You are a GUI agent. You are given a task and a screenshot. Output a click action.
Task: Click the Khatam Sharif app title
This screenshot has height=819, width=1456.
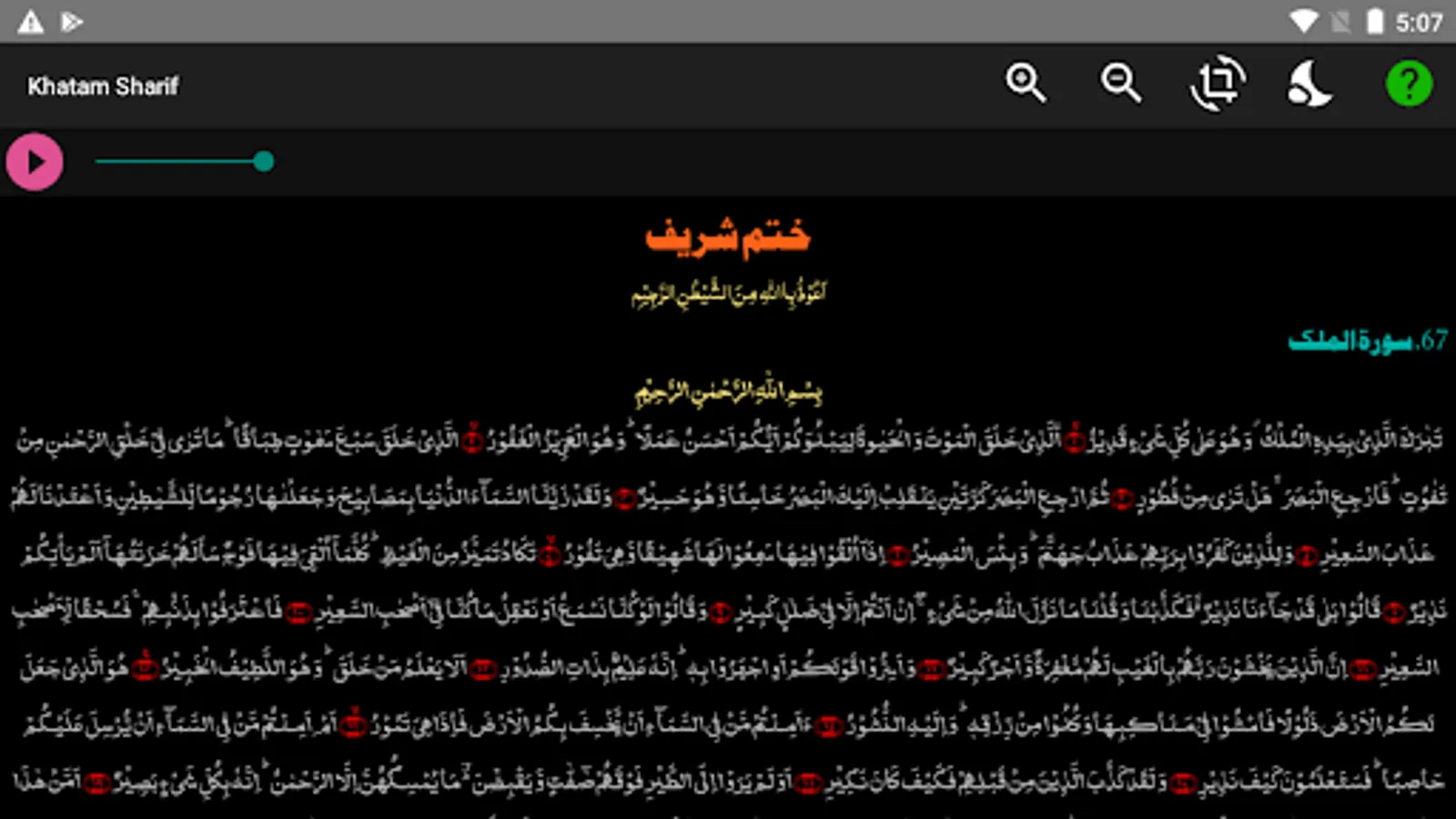click(x=103, y=86)
